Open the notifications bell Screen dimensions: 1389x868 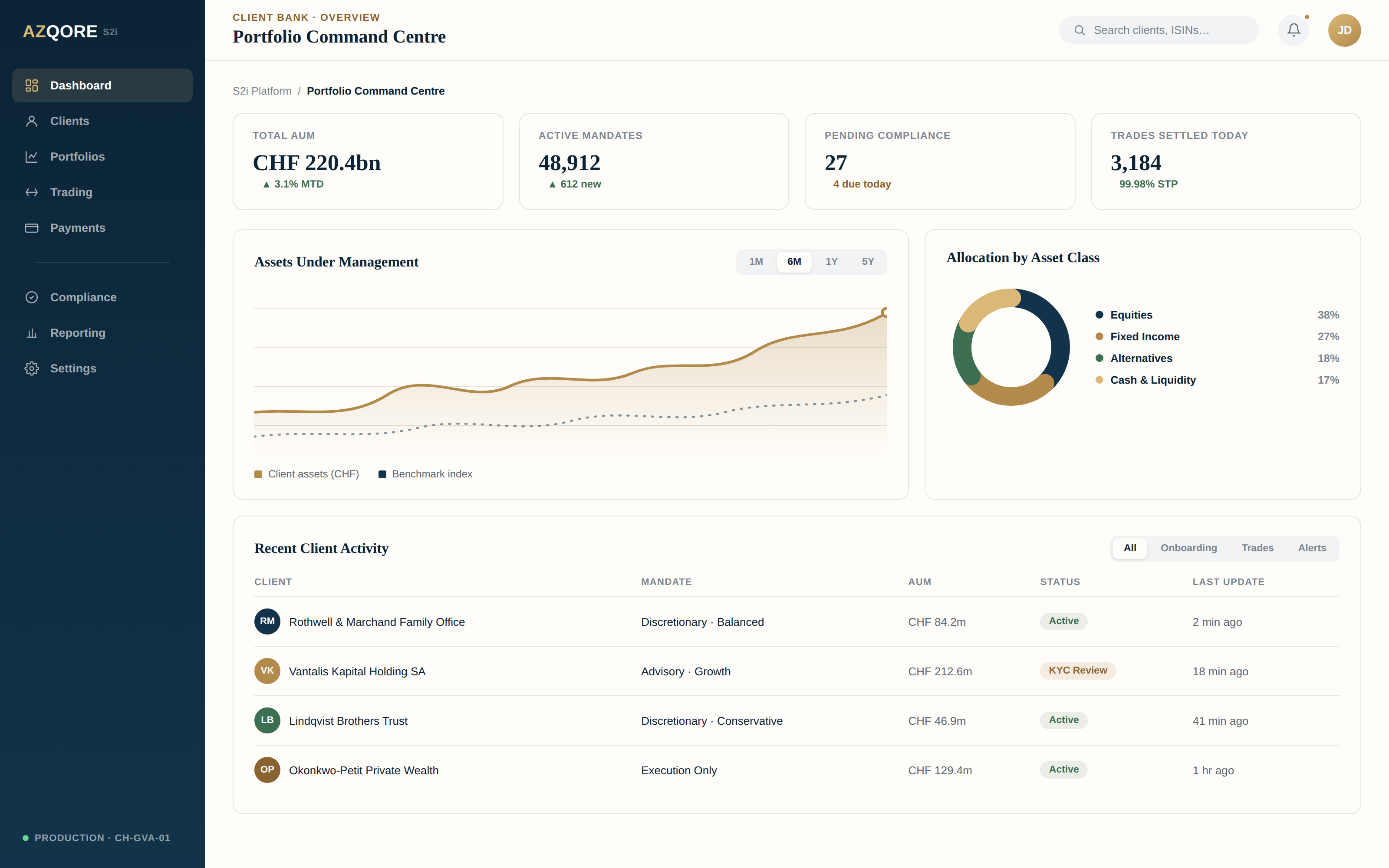[x=1293, y=30]
